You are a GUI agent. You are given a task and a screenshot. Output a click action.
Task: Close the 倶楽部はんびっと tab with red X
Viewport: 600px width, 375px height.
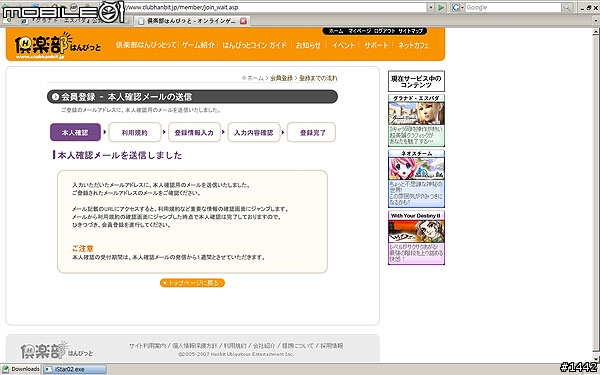pyautogui.click(x=243, y=21)
